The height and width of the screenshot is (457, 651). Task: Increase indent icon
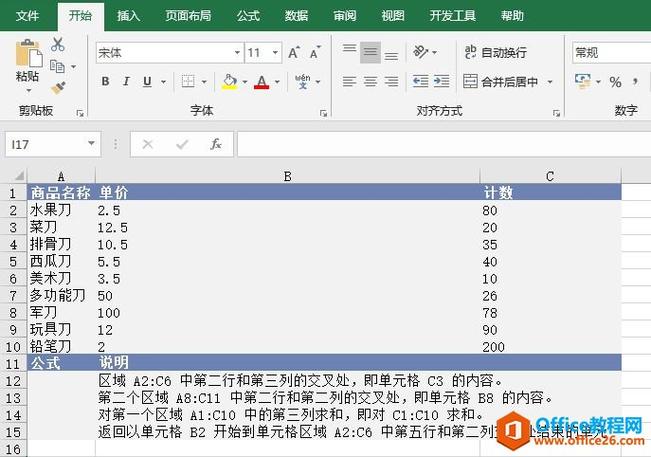click(x=441, y=81)
